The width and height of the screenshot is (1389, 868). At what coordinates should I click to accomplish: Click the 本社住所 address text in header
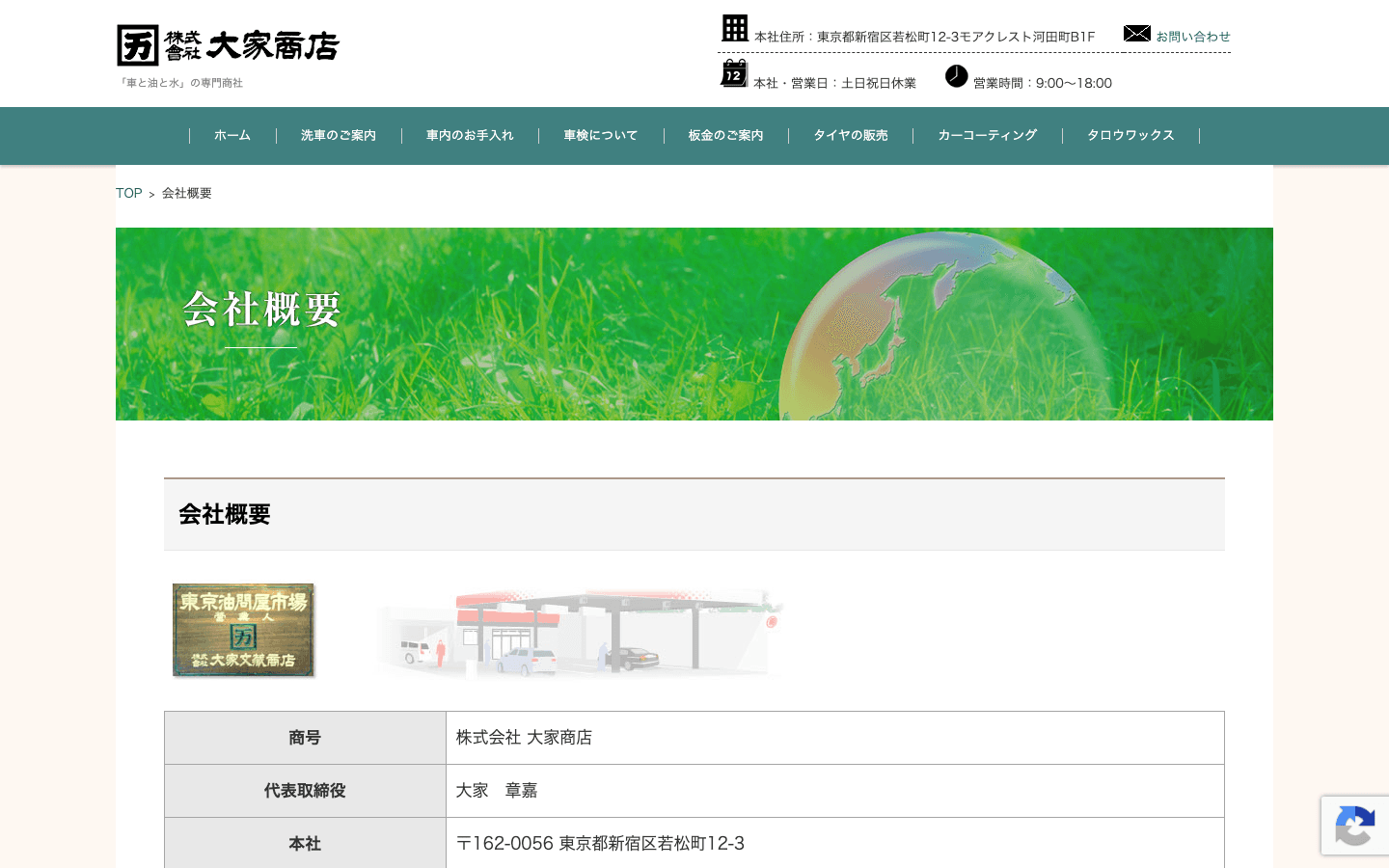tap(925, 37)
